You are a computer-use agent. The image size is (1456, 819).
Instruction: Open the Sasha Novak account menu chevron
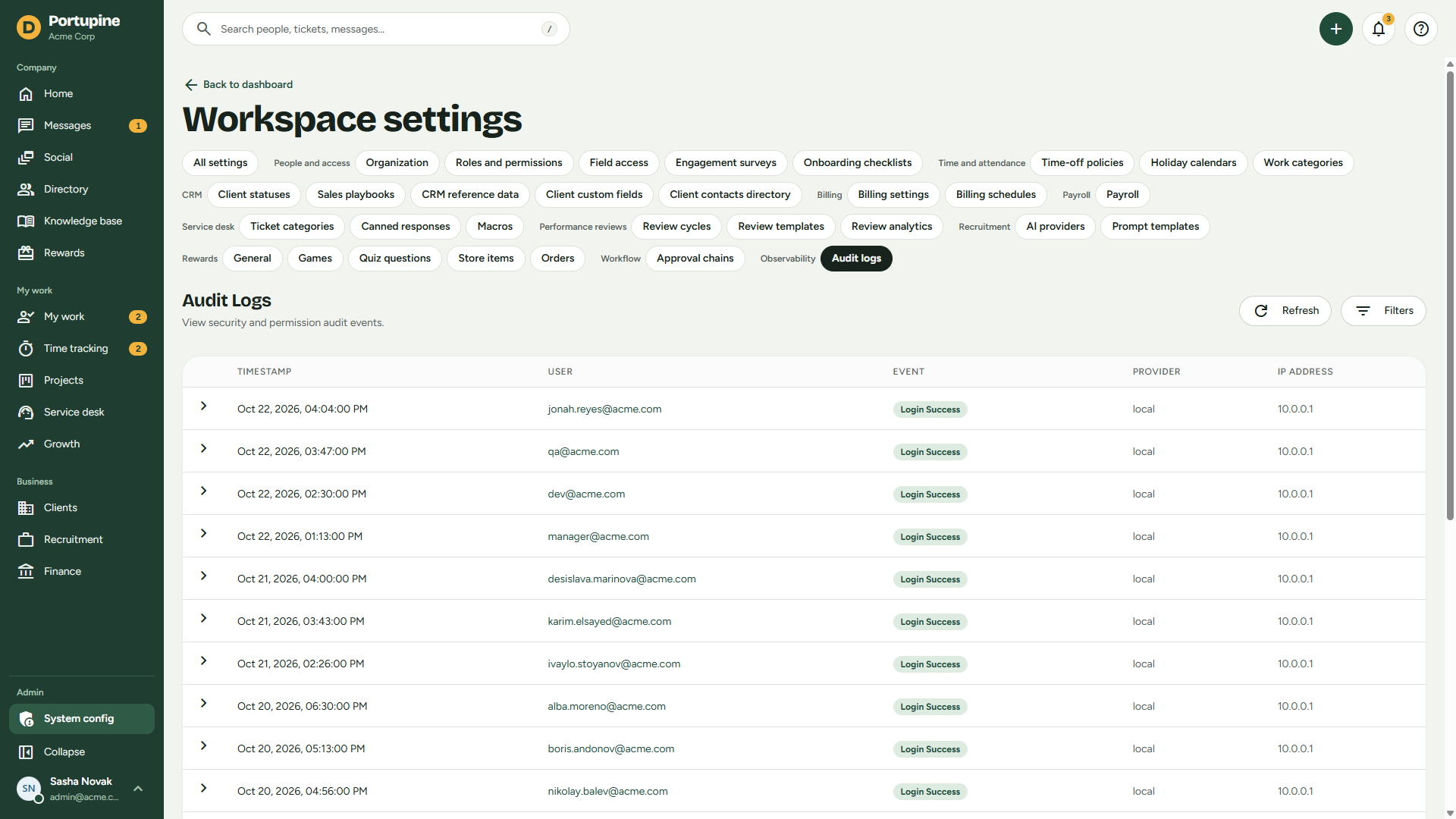click(138, 789)
